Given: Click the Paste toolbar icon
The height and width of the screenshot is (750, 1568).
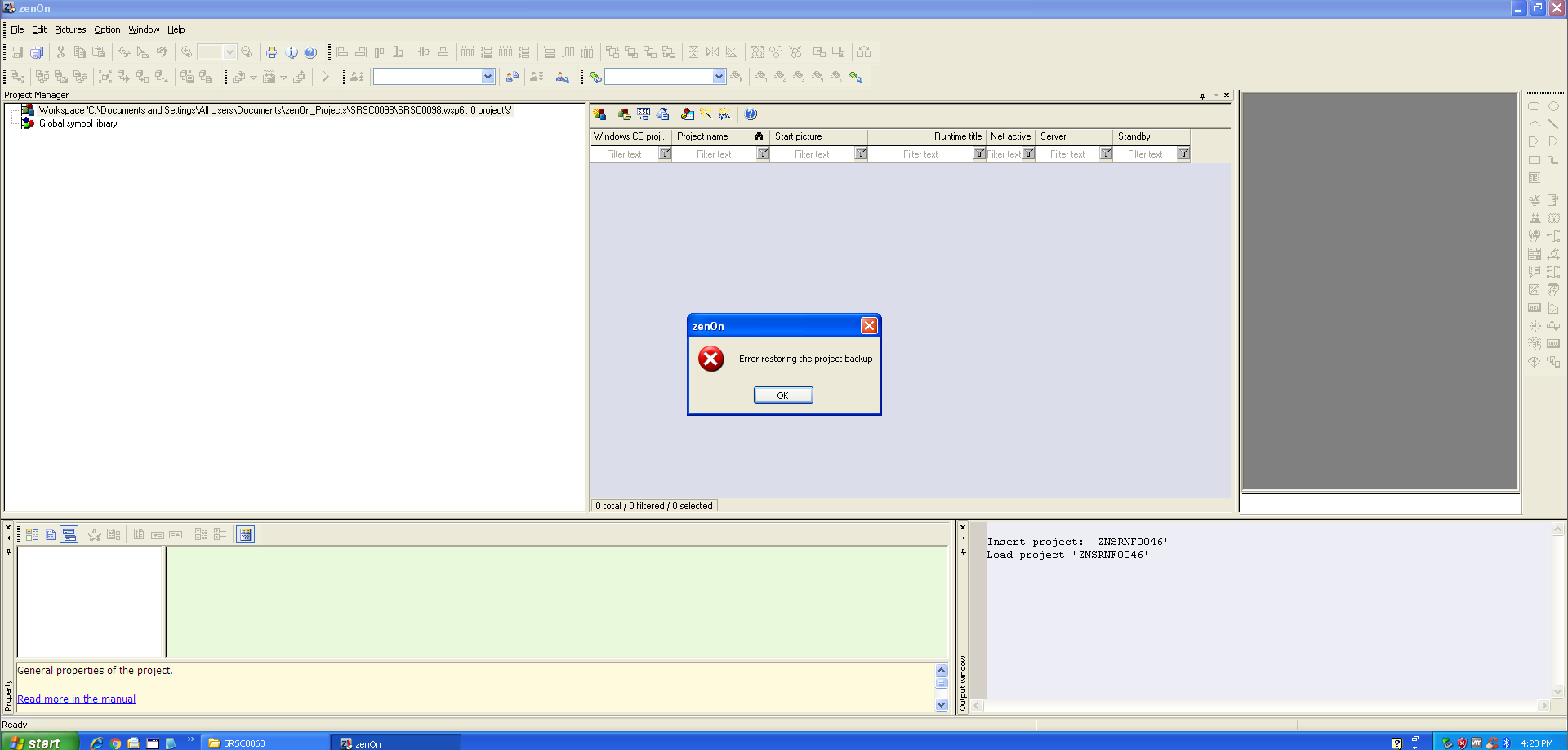Looking at the screenshot, I should 99,52.
